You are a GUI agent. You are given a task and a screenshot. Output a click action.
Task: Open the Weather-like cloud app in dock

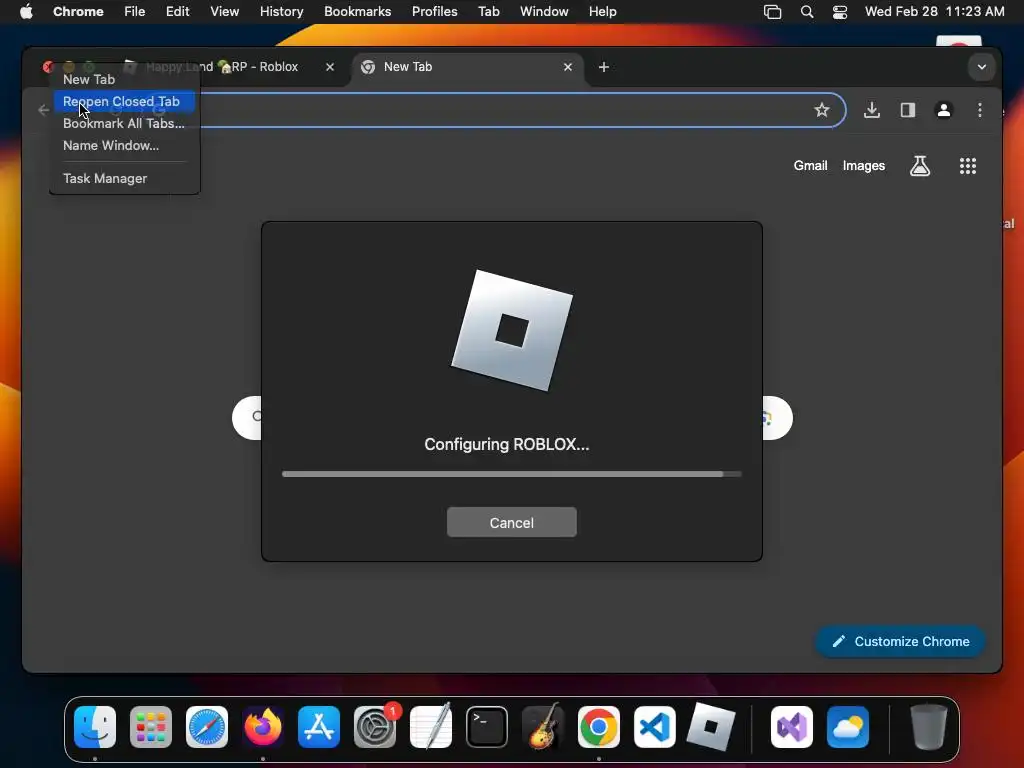tap(848, 727)
